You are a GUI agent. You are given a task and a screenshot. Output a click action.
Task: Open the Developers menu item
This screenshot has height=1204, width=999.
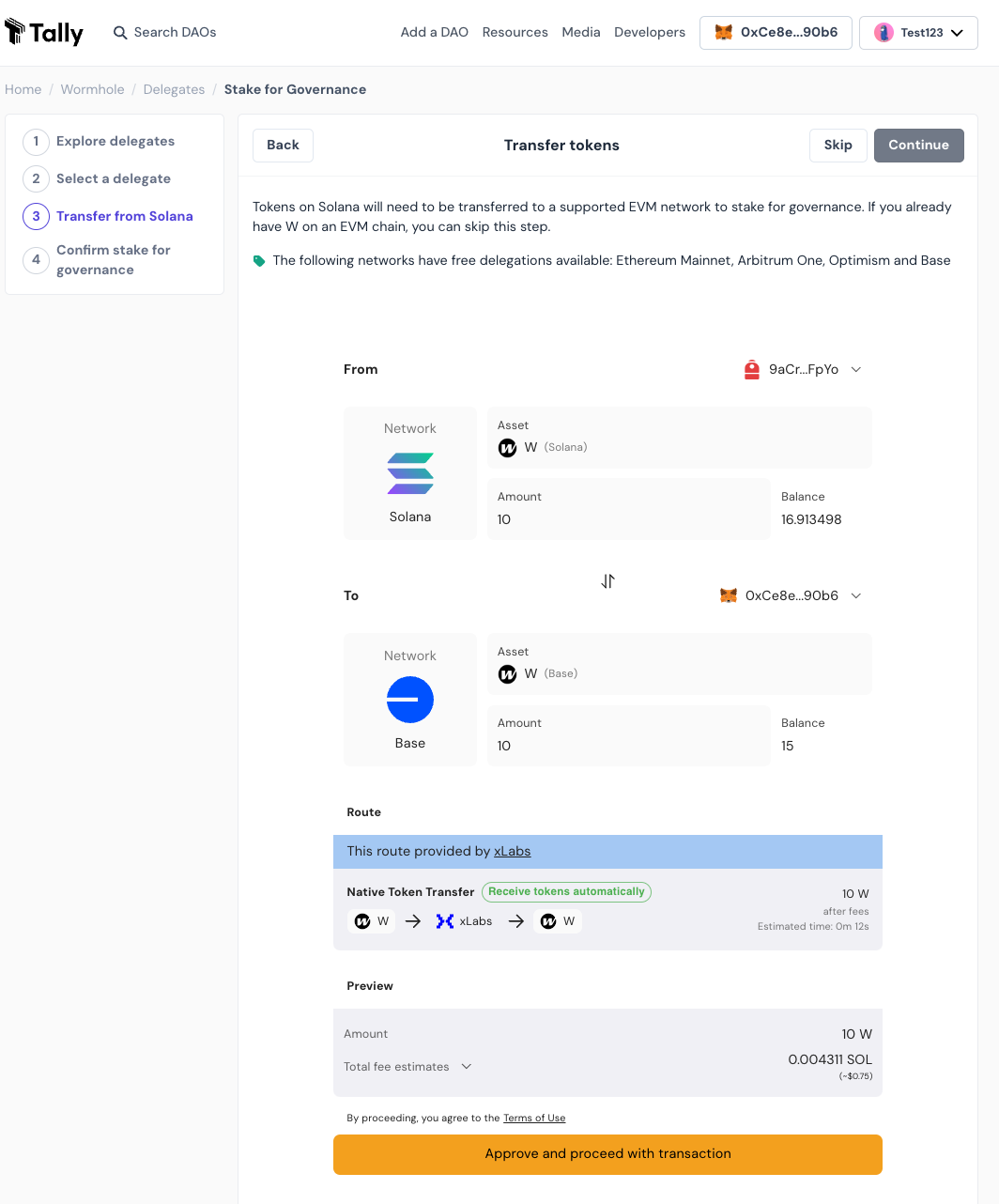click(650, 32)
